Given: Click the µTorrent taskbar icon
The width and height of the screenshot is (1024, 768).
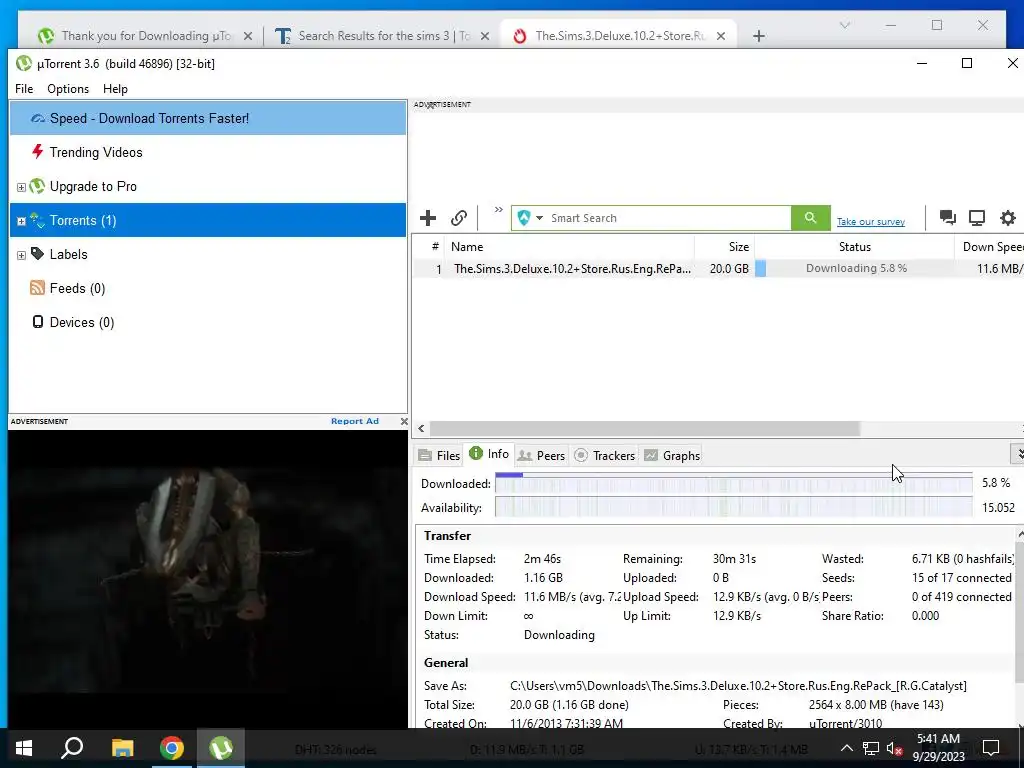Looking at the screenshot, I should [221, 748].
